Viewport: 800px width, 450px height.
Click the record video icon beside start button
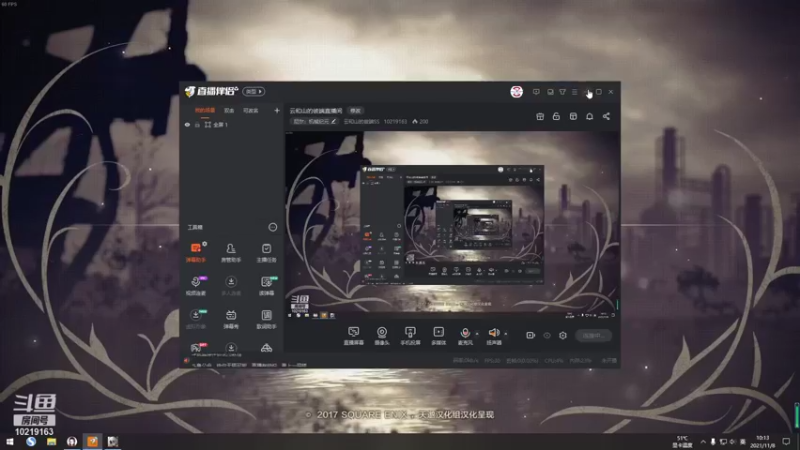[530, 335]
